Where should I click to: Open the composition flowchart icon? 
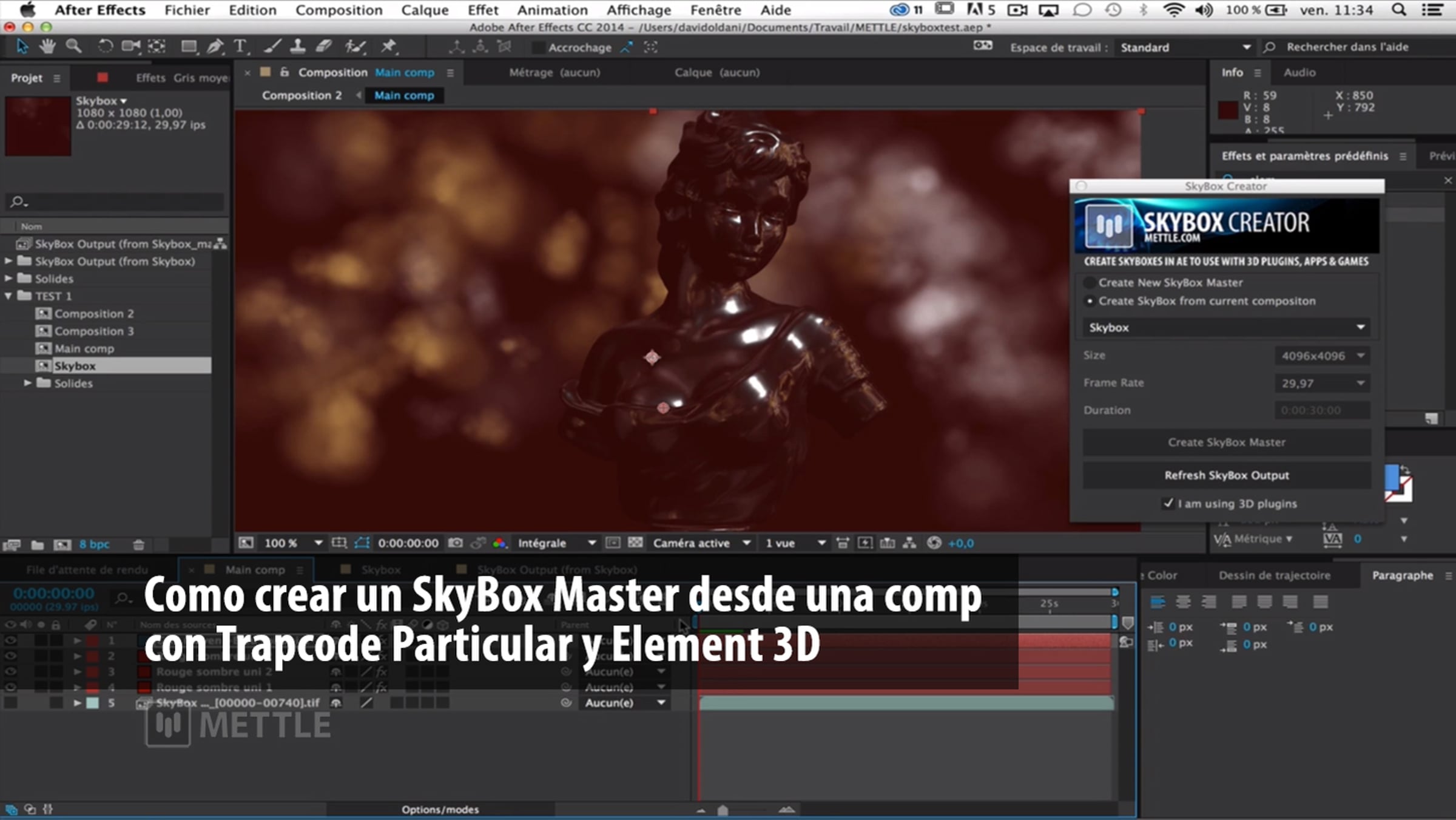(909, 543)
